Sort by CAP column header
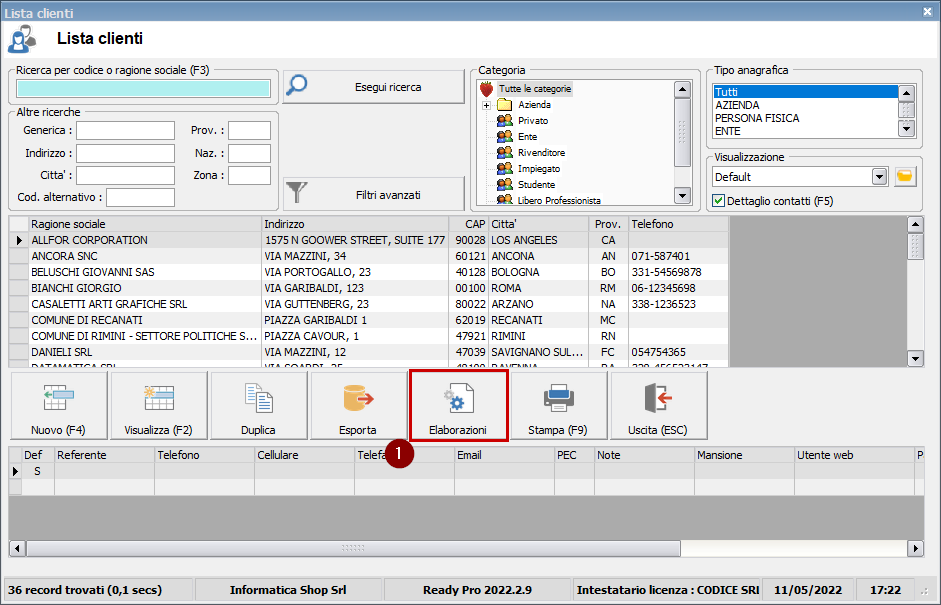This screenshot has width=941, height=605. pyautogui.click(x=469, y=224)
